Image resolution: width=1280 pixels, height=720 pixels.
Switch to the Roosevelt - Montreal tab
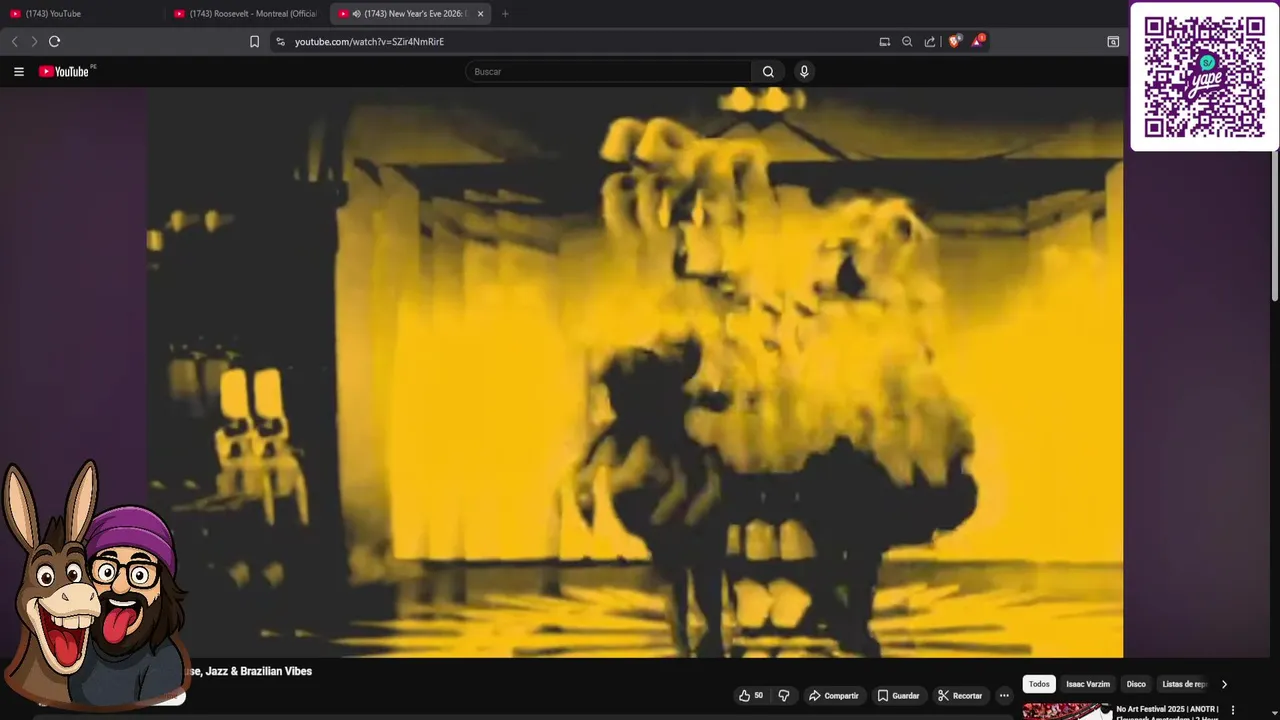[x=247, y=14]
